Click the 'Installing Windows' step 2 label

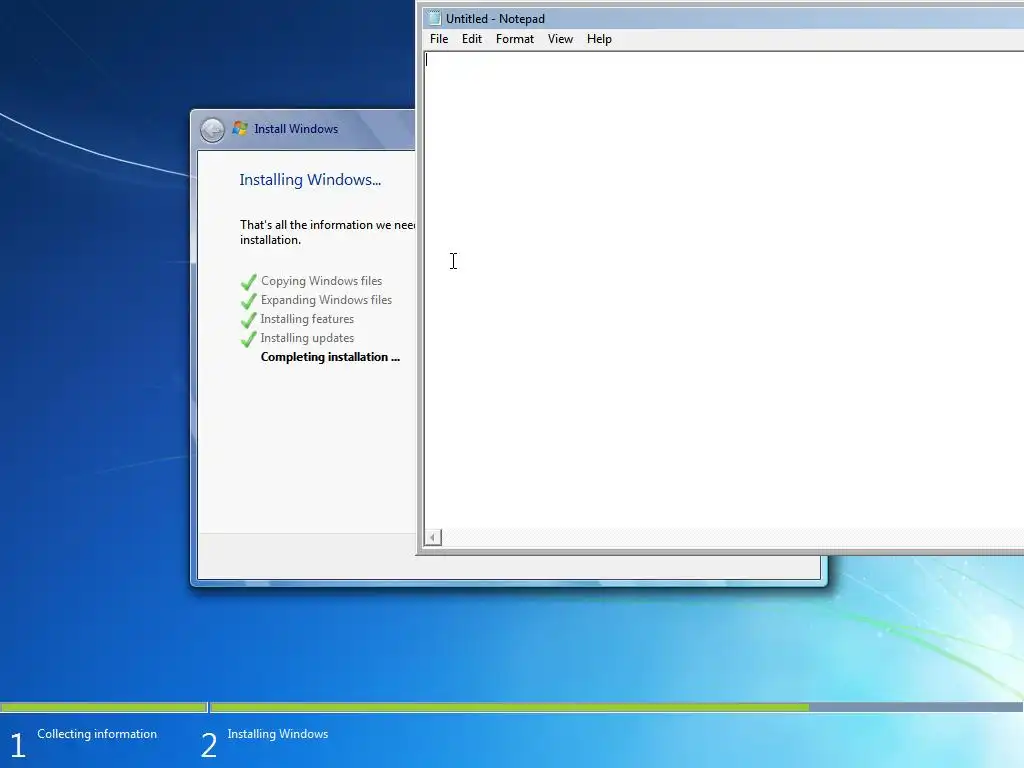click(278, 734)
